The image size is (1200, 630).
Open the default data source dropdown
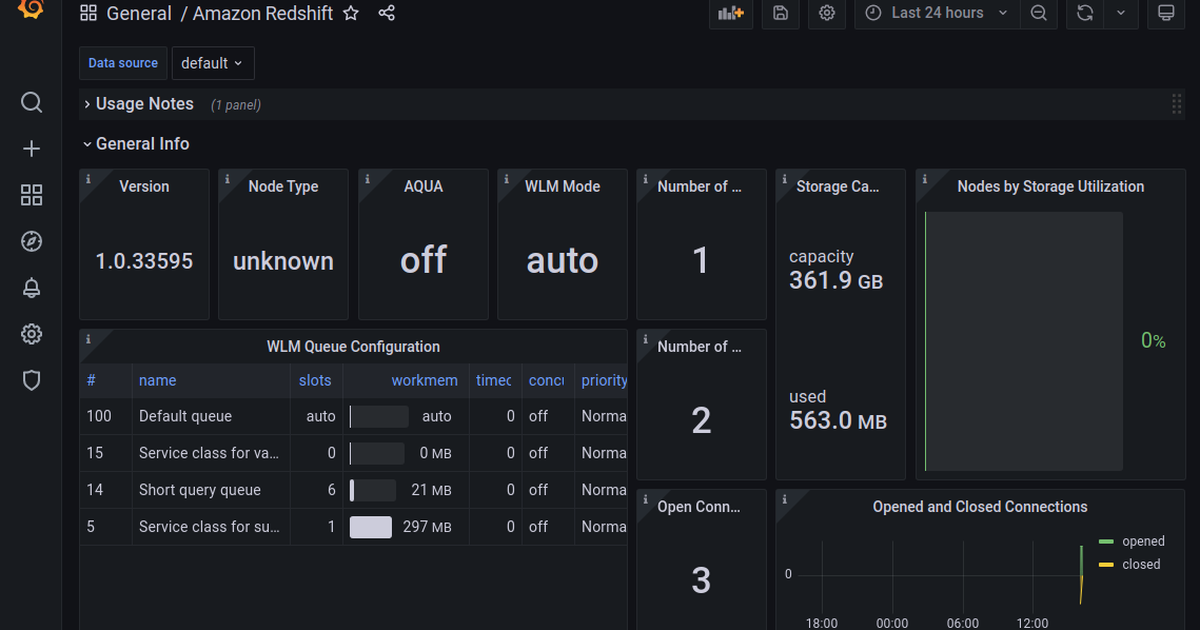pyautogui.click(x=213, y=63)
